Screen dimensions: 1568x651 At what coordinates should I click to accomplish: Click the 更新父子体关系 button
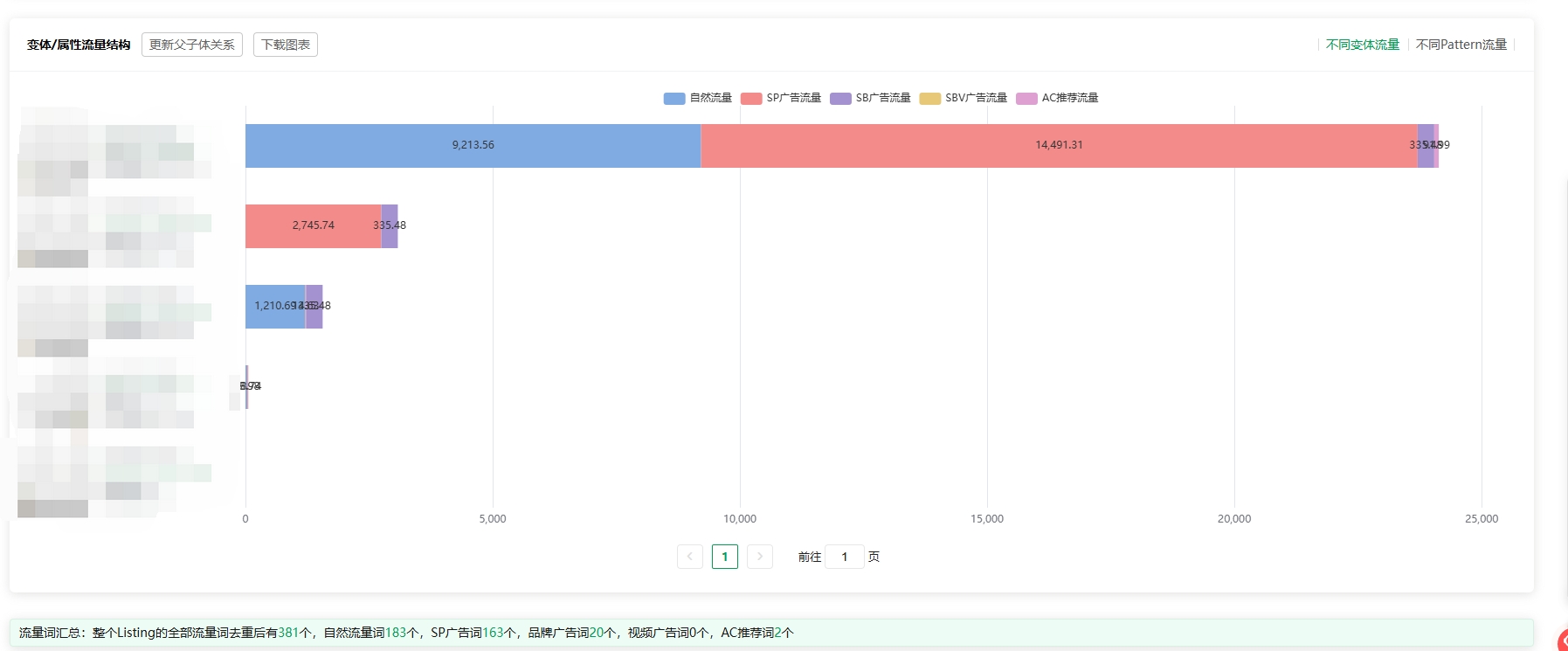point(192,45)
